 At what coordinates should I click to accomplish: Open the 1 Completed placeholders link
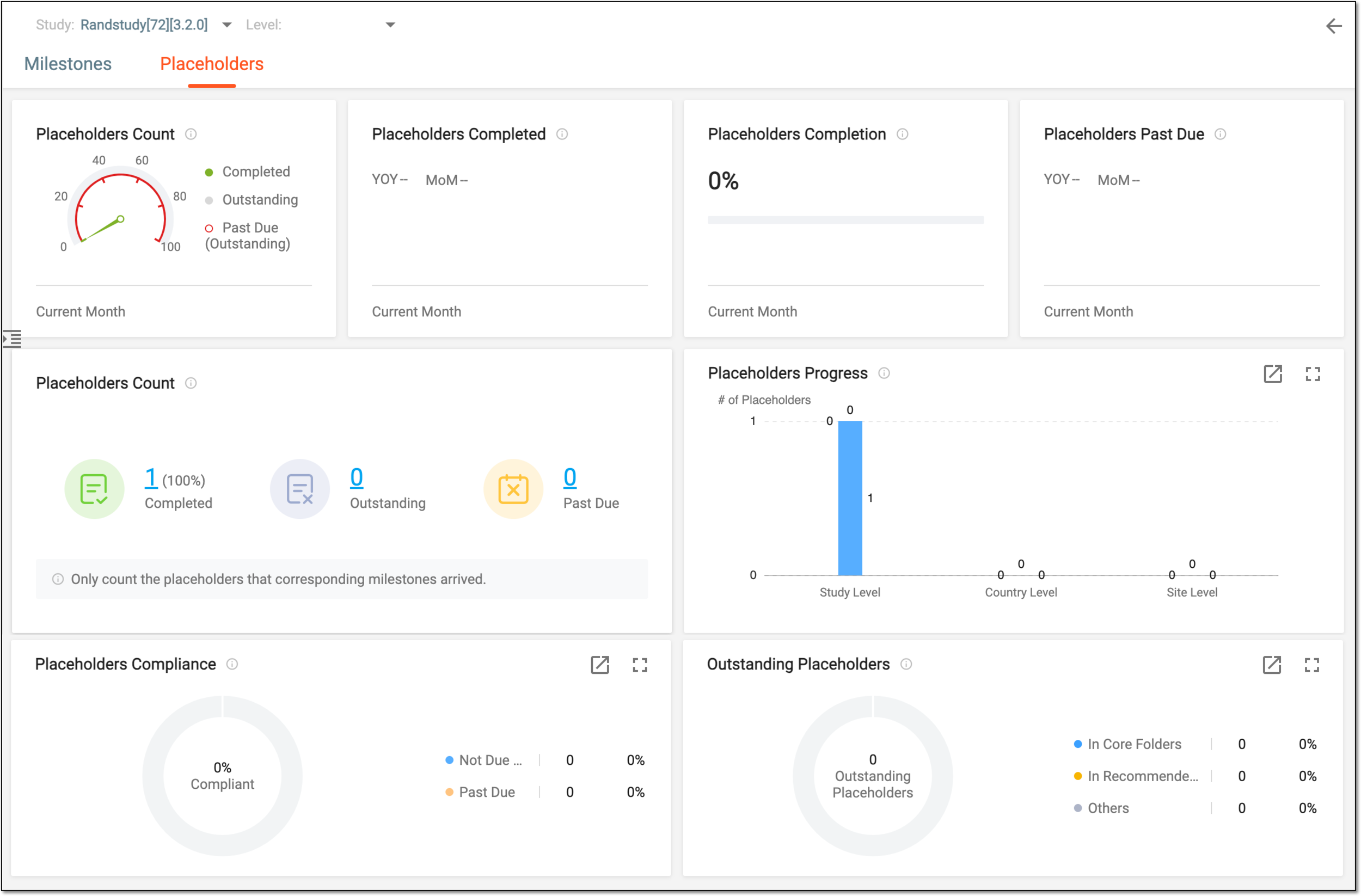151,477
